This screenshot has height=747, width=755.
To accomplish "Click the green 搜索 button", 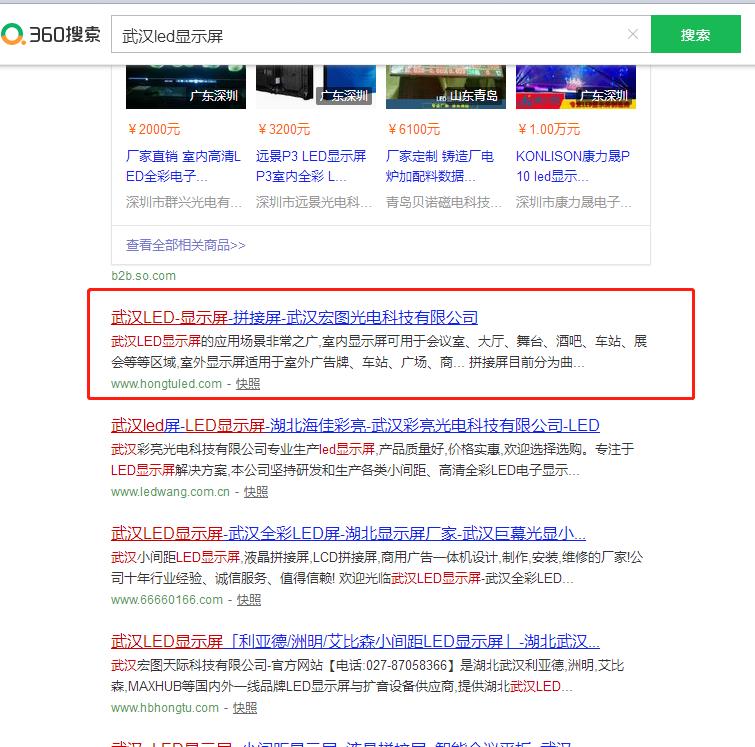I will click(x=695, y=34).
